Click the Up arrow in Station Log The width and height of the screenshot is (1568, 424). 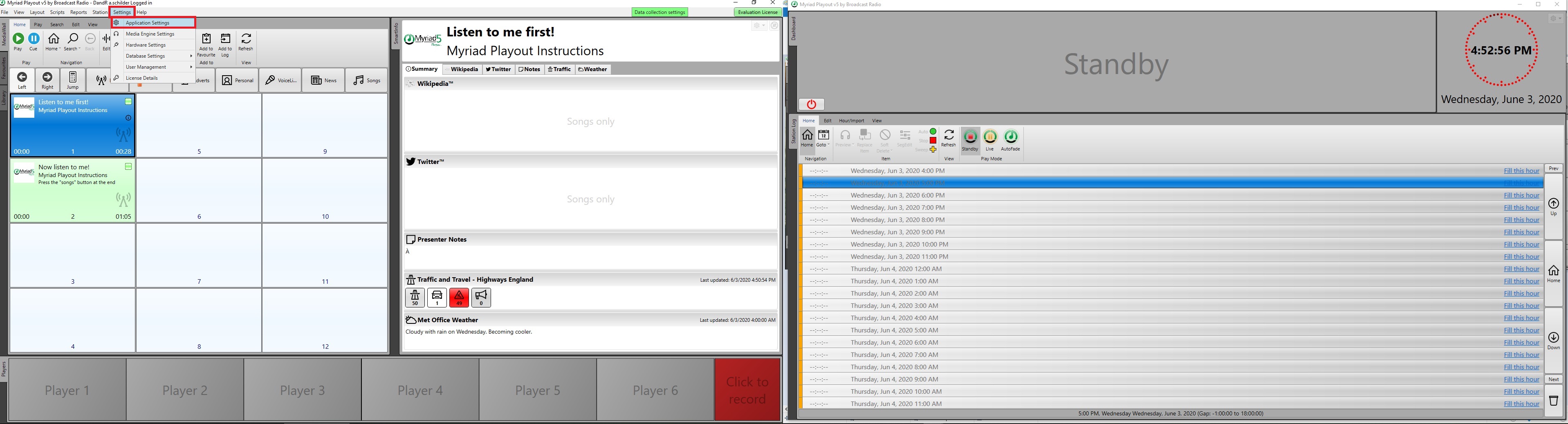pyautogui.click(x=1553, y=206)
